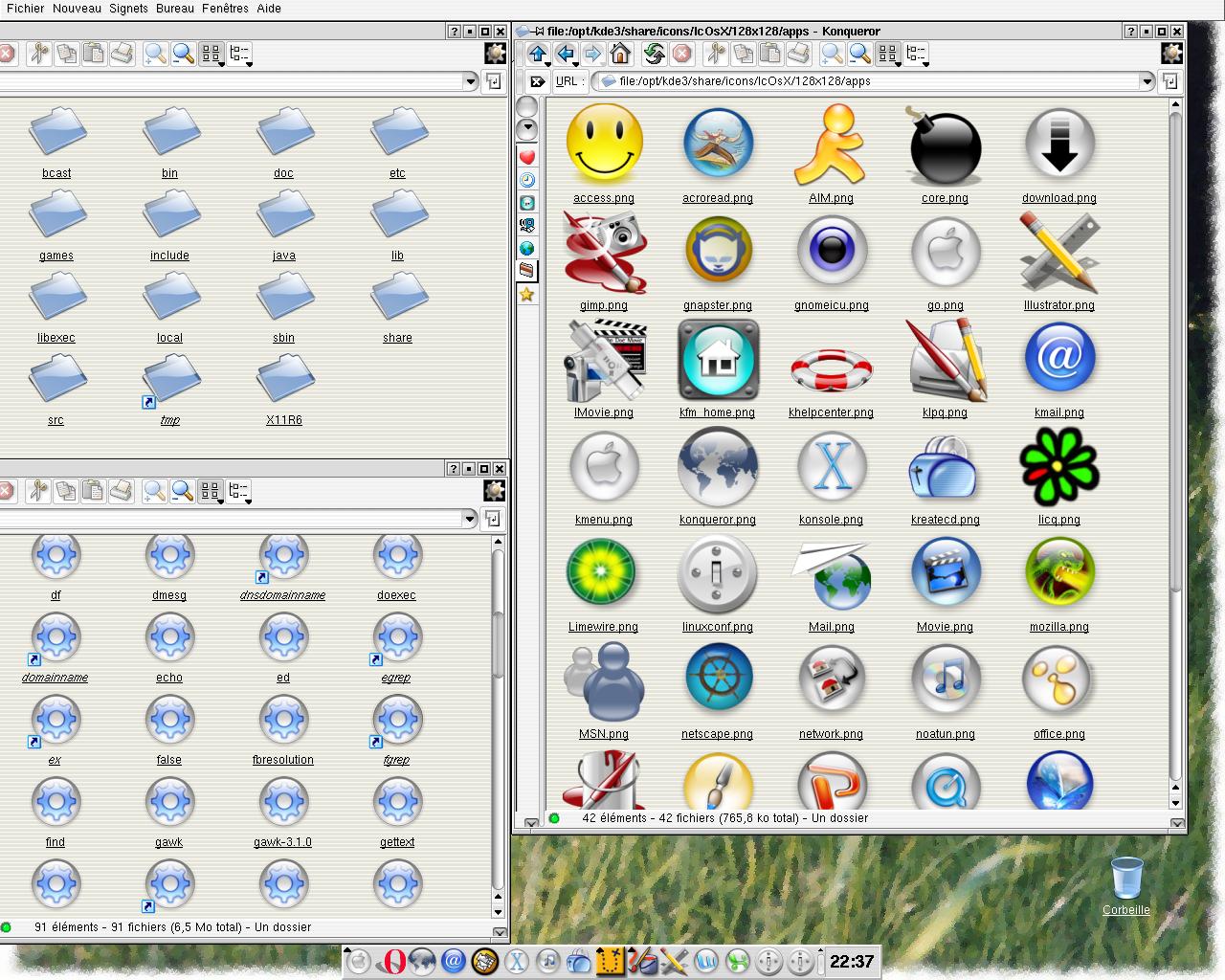Zoom out using the magnifier minus icon in apps window
Viewport: 1225px width, 980px height.
(x=859, y=55)
